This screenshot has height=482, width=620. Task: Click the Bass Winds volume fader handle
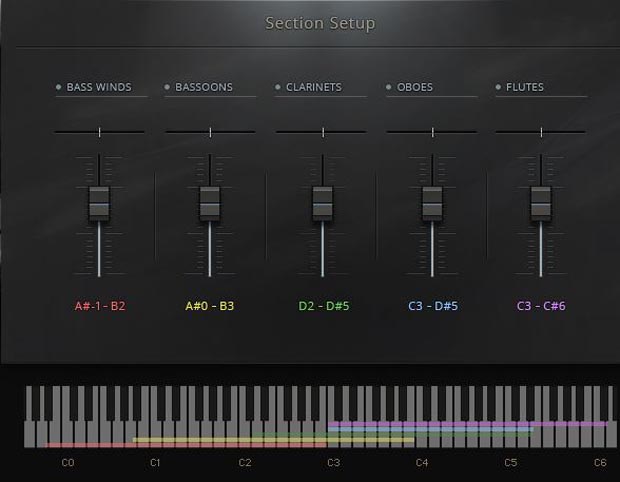tap(99, 203)
